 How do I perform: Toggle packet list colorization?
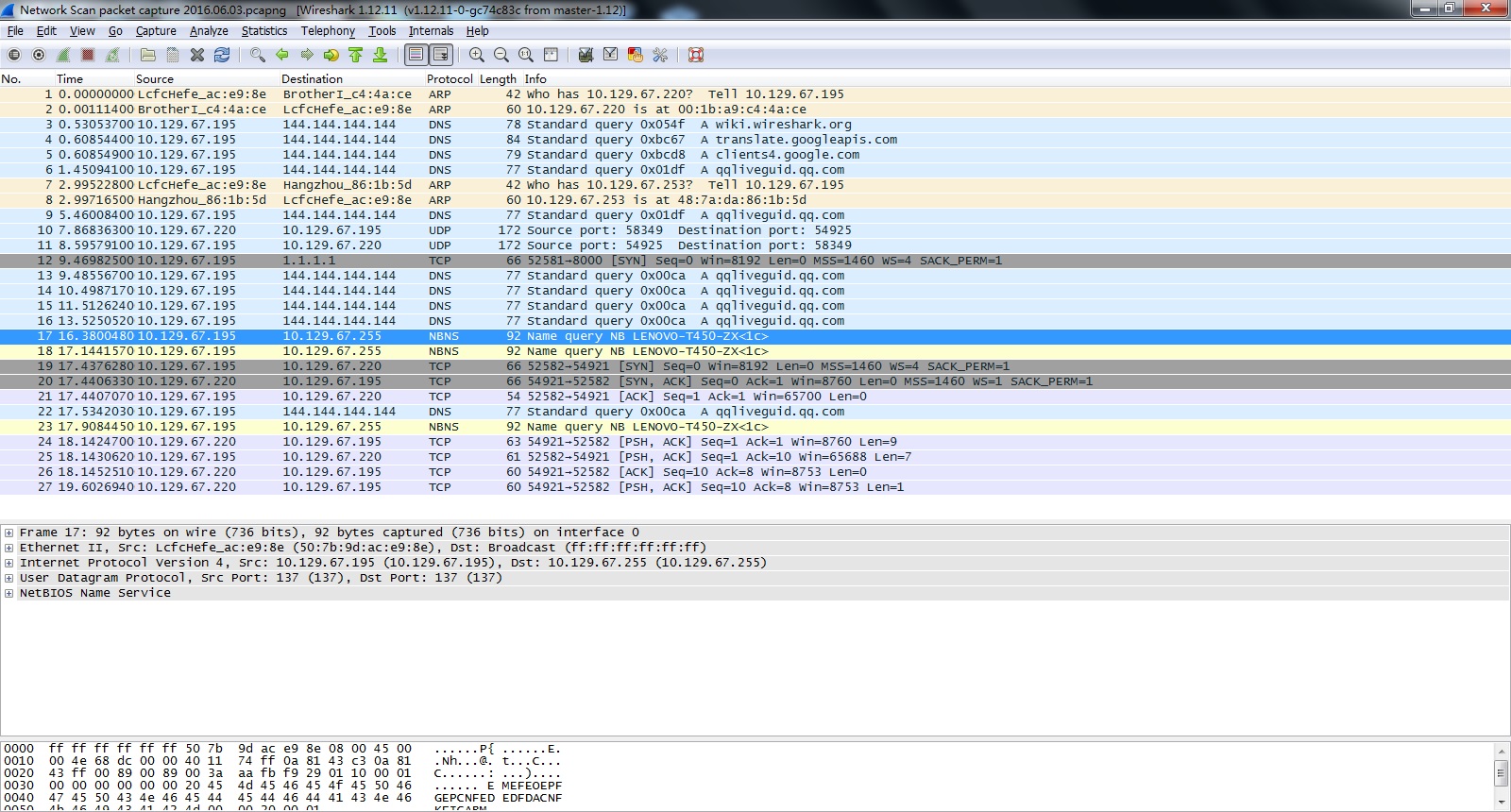point(416,55)
